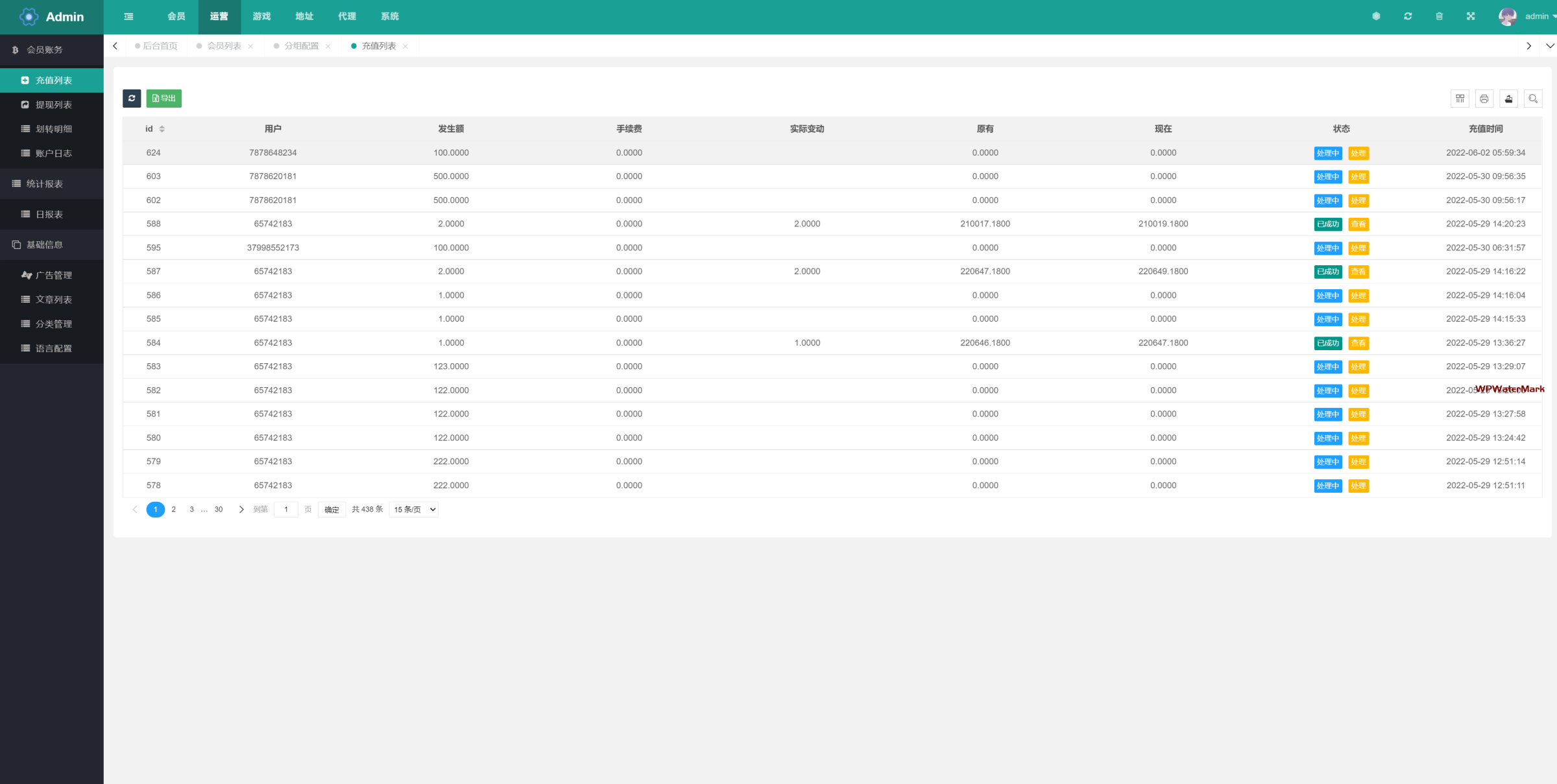Image resolution: width=1557 pixels, height=784 pixels.
Task: Open the 会员列表 tab
Action: (x=224, y=46)
